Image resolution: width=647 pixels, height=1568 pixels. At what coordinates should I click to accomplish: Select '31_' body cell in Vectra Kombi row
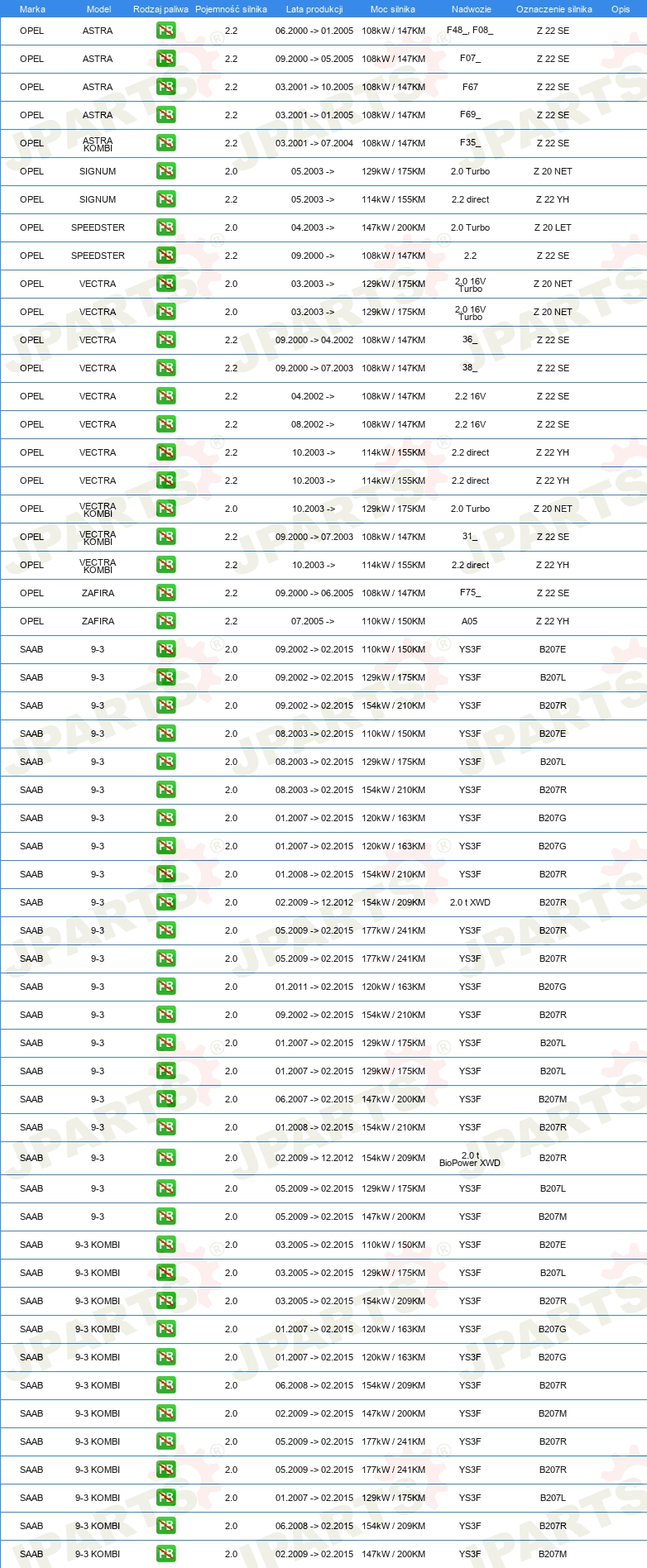(470, 537)
